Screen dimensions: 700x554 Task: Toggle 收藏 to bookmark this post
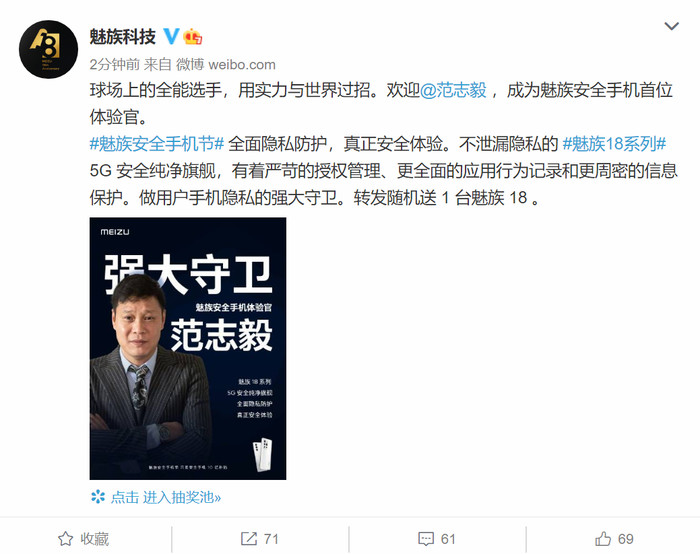(83, 539)
